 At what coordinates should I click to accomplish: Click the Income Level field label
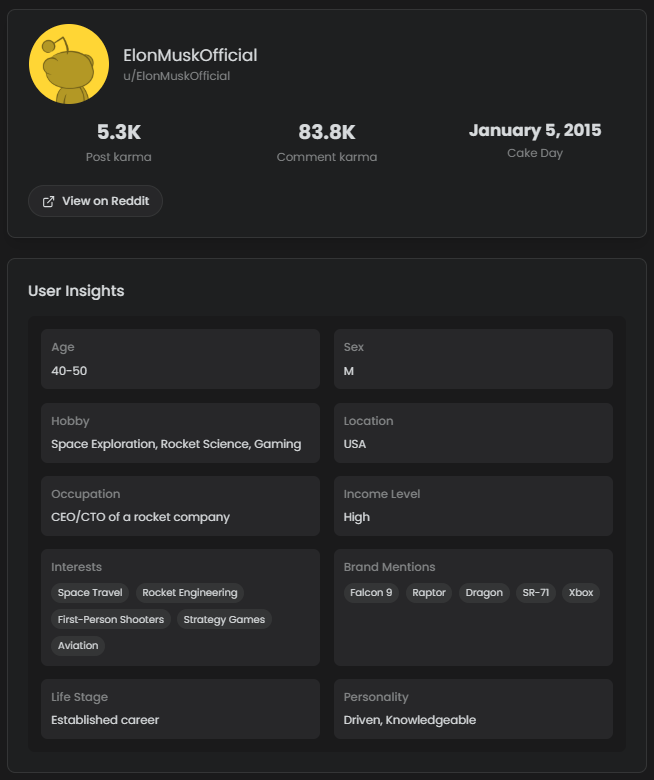tap(382, 494)
